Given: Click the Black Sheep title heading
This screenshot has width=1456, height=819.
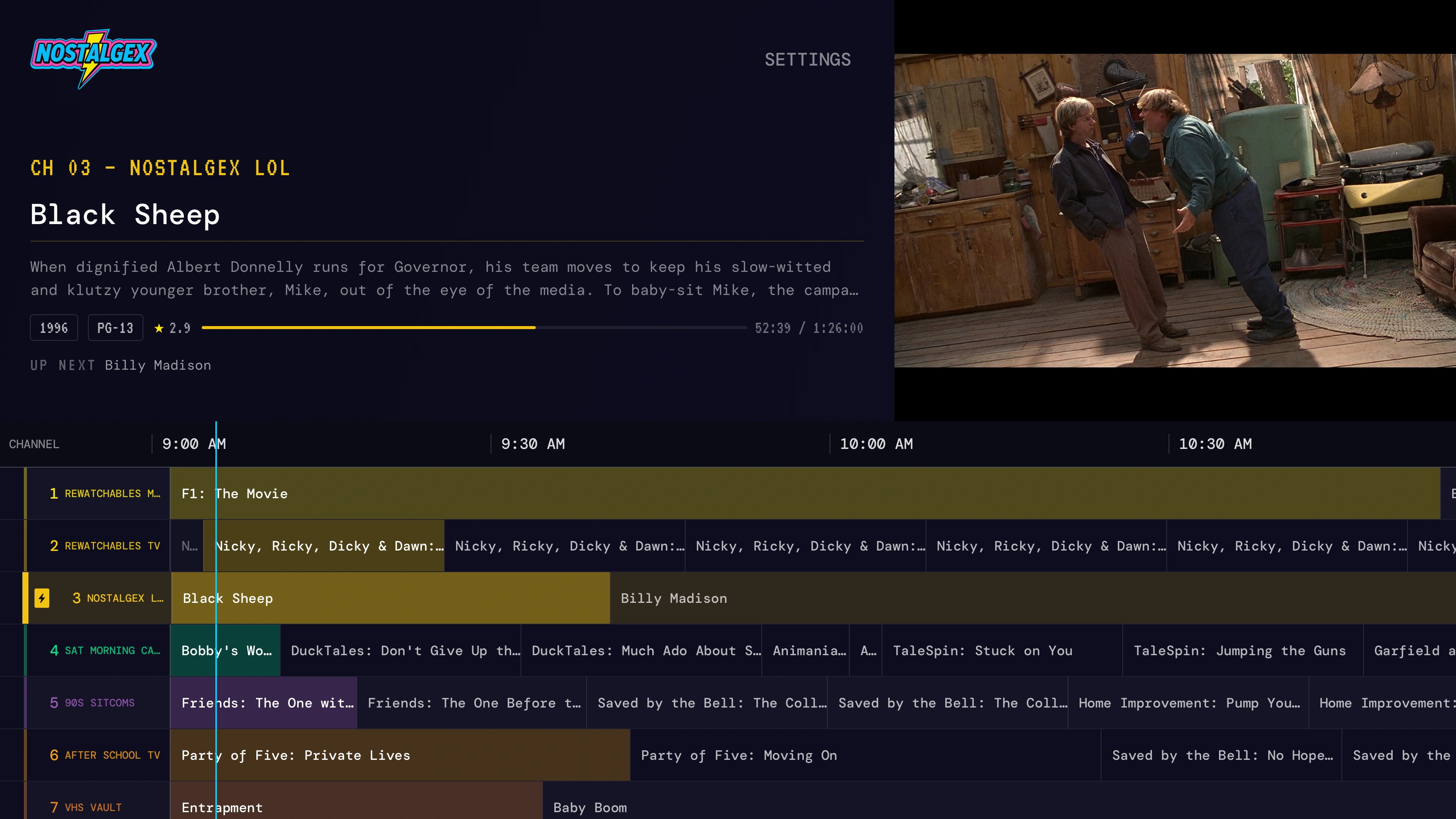Looking at the screenshot, I should [x=125, y=215].
